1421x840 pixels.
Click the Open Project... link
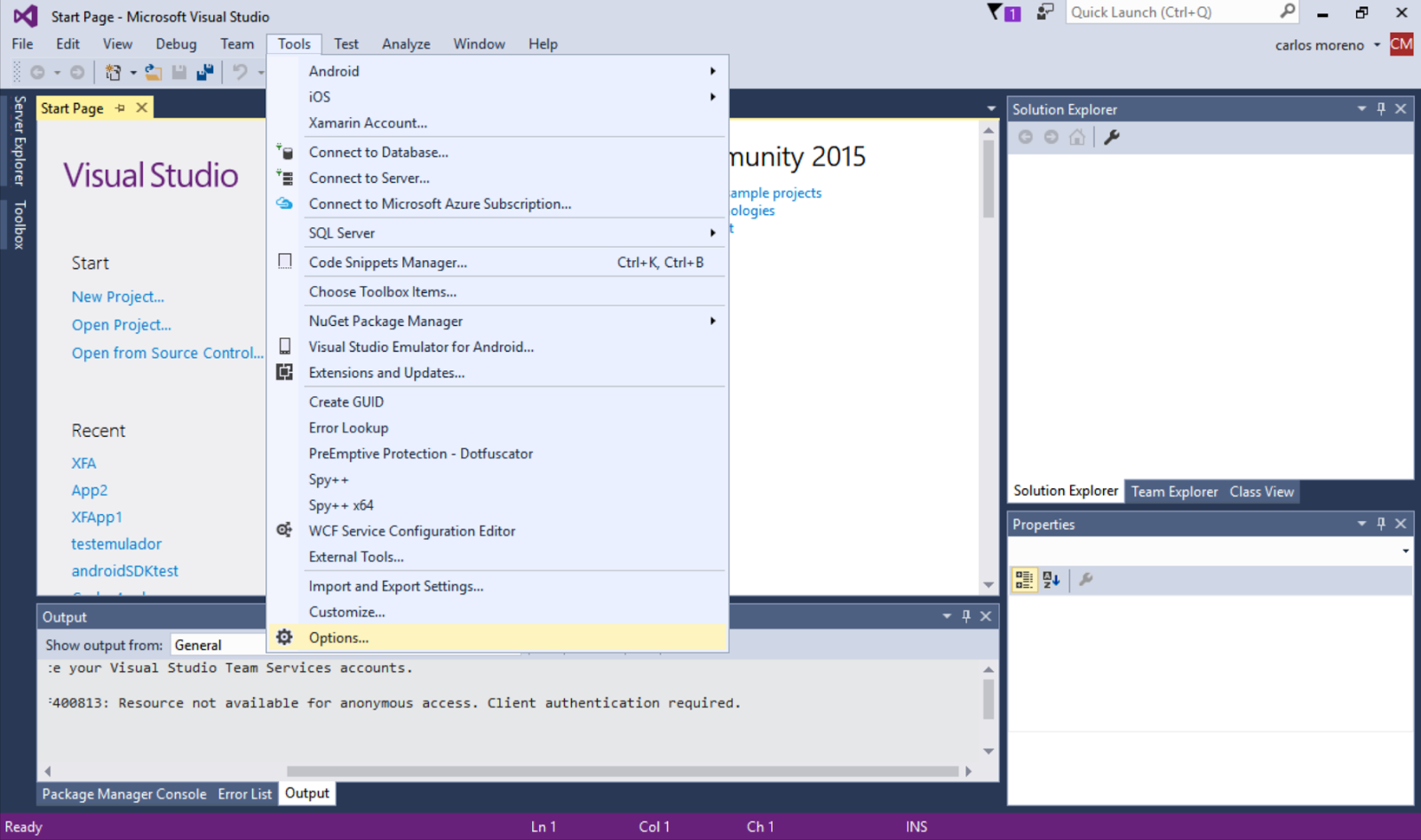(x=122, y=325)
